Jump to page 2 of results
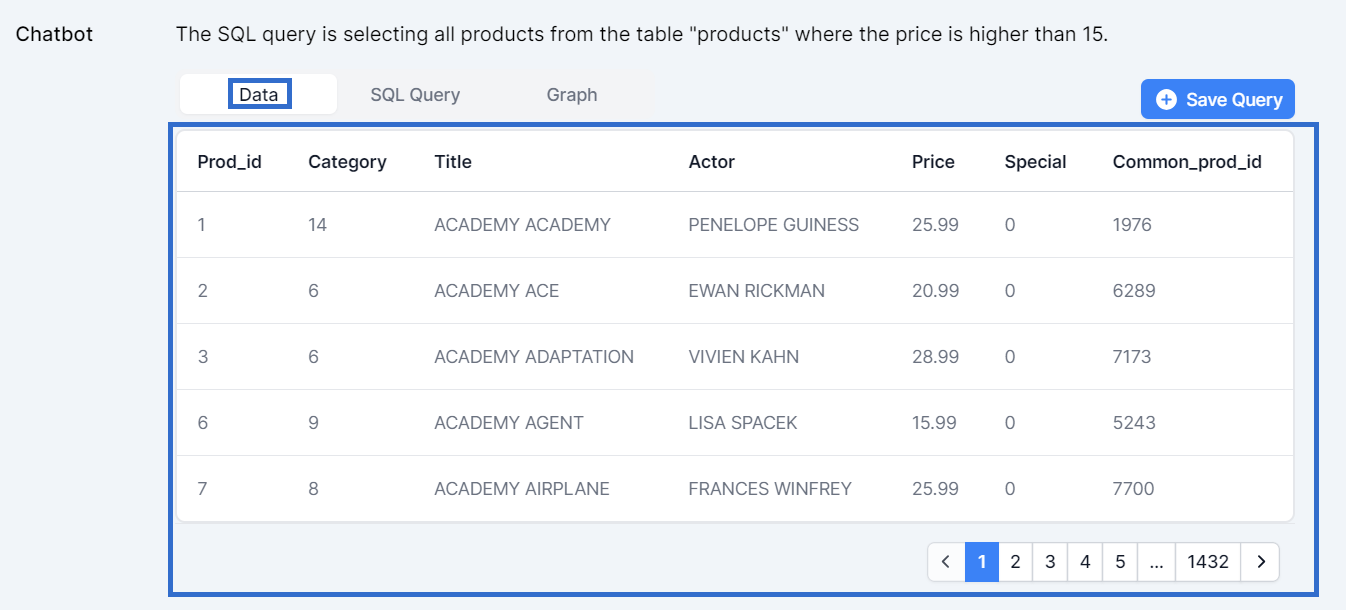The height and width of the screenshot is (610, 1346). click(x=1015, y=562)
